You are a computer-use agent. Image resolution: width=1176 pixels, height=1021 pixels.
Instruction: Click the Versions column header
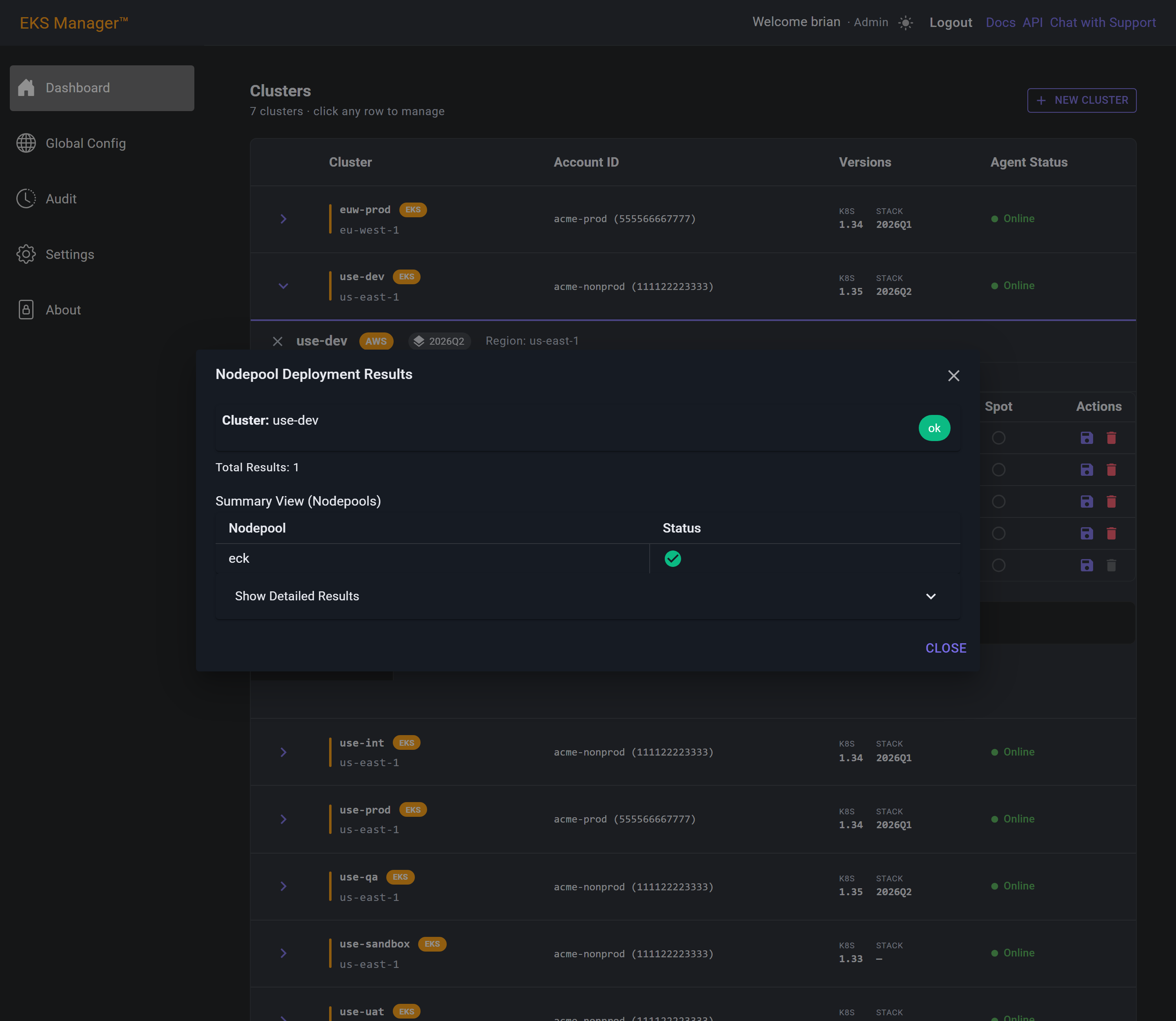pos(864,163)
